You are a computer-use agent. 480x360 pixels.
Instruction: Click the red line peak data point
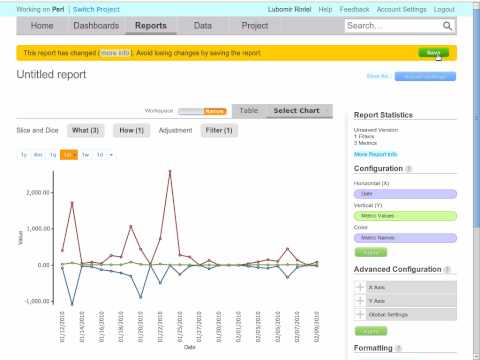coord(170,171)
